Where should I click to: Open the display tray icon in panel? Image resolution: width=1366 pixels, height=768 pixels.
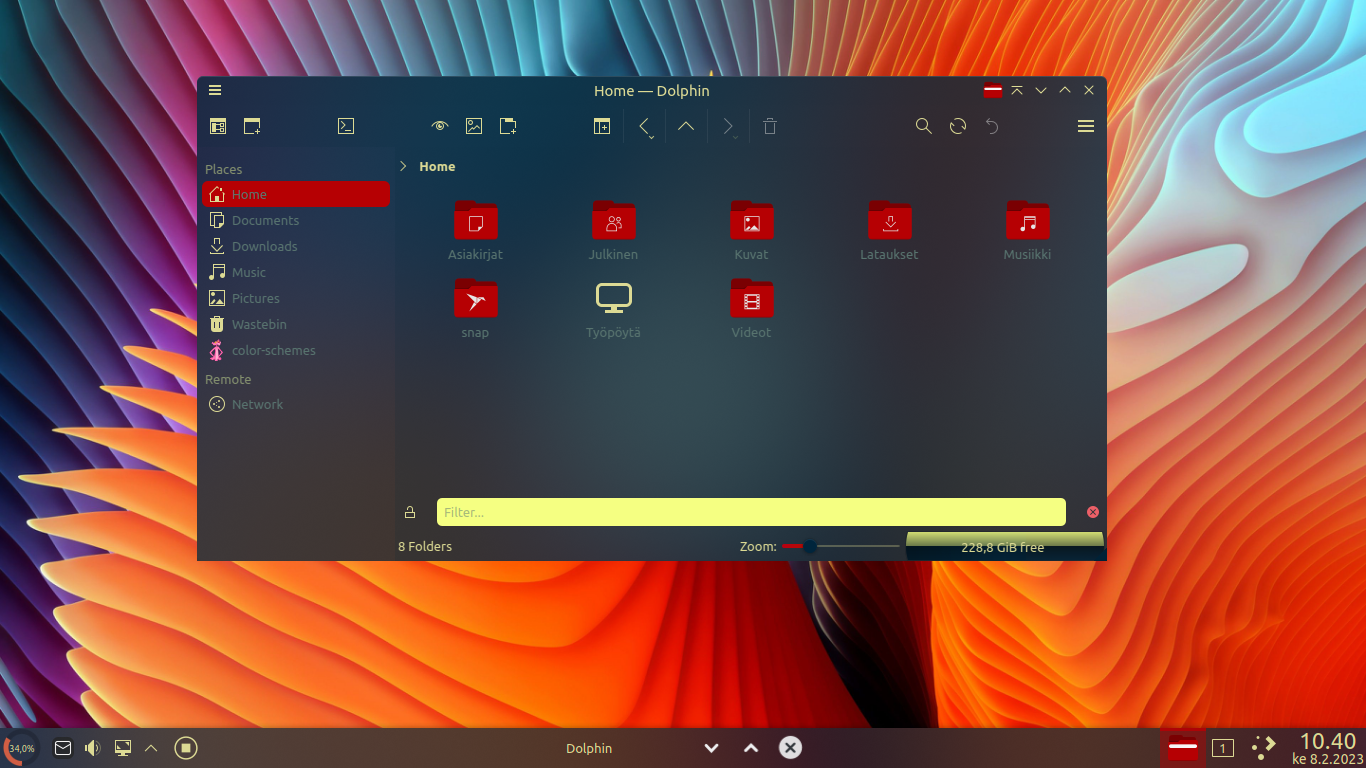pos(123,747)
